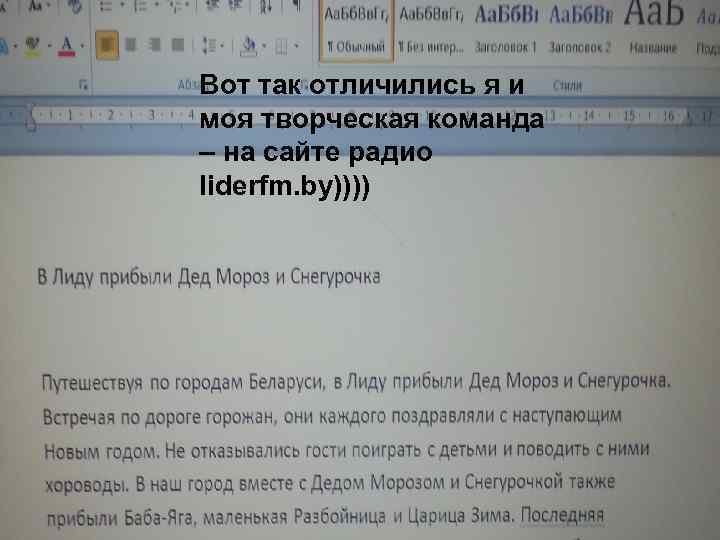The height and width of the screenshot is (540, 720).
Task: Click the line starting 'Путешествуя по городам Беларуси'
Action: (x=356, y=382)
